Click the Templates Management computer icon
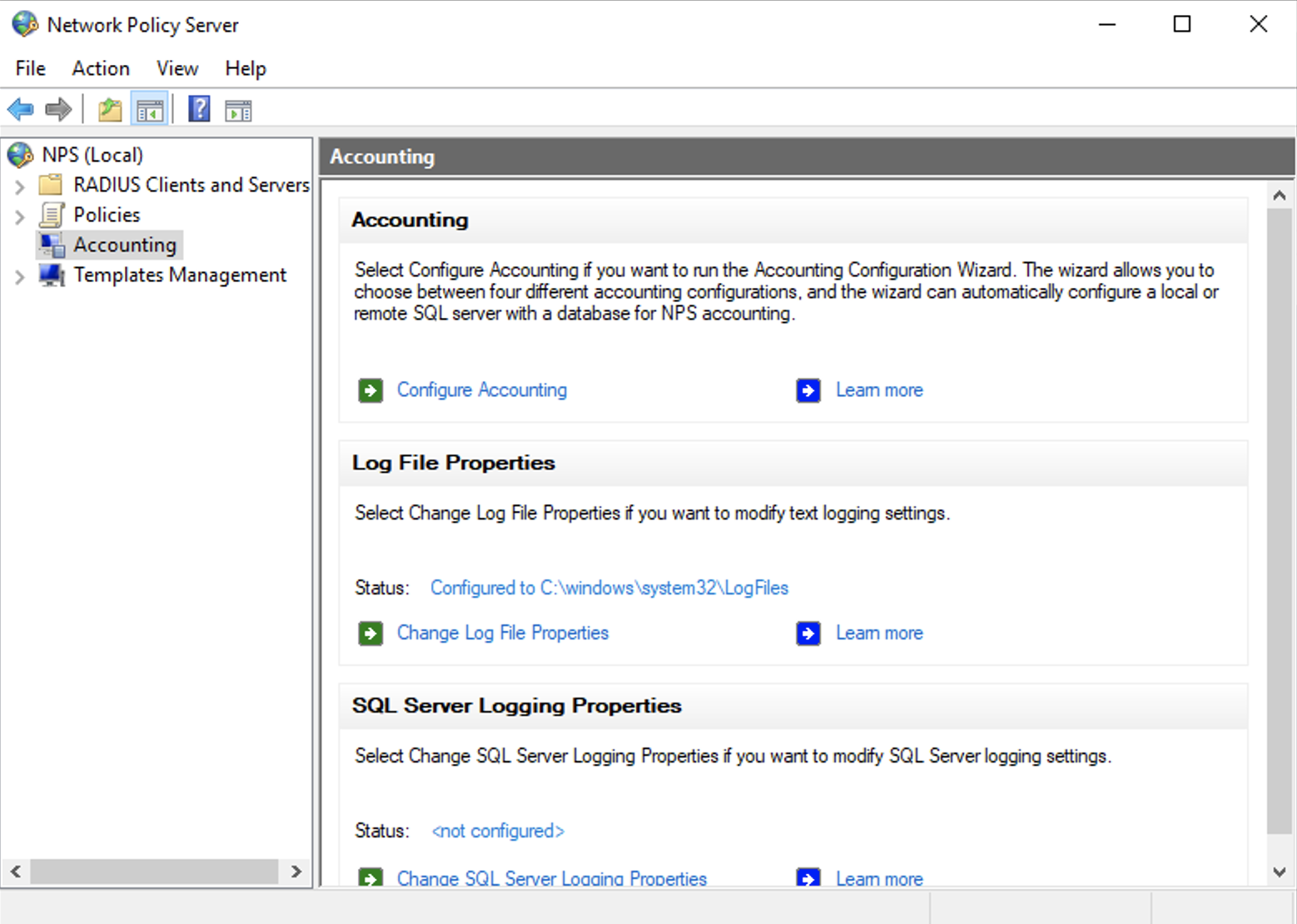Viewport: 1297px width, 924px height. pyautogui.click(x=52, y=275)
